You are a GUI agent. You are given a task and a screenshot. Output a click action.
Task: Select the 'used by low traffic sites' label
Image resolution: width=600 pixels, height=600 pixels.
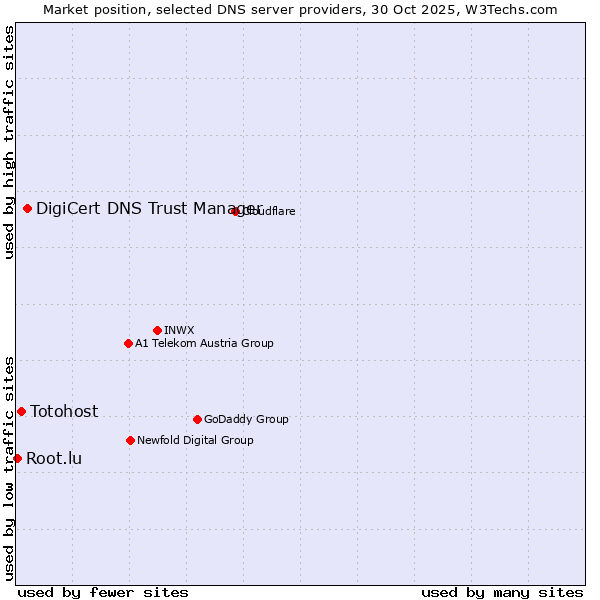pyautogui.click(x=9, y=467)
